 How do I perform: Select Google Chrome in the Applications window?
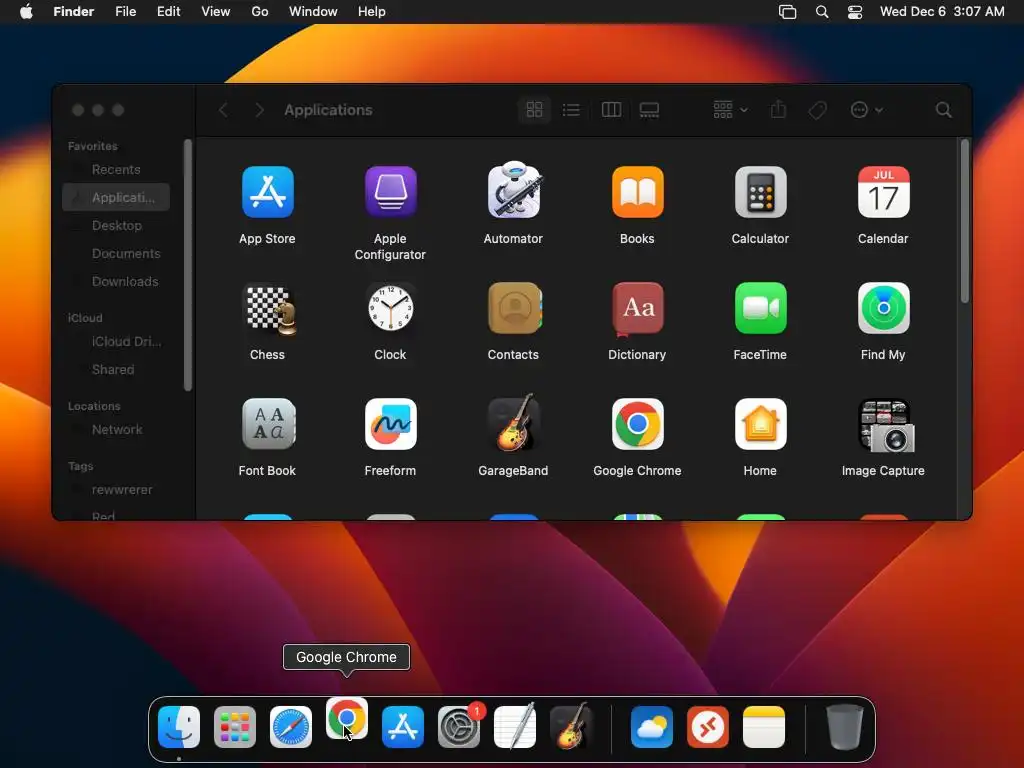coord(637,424)
